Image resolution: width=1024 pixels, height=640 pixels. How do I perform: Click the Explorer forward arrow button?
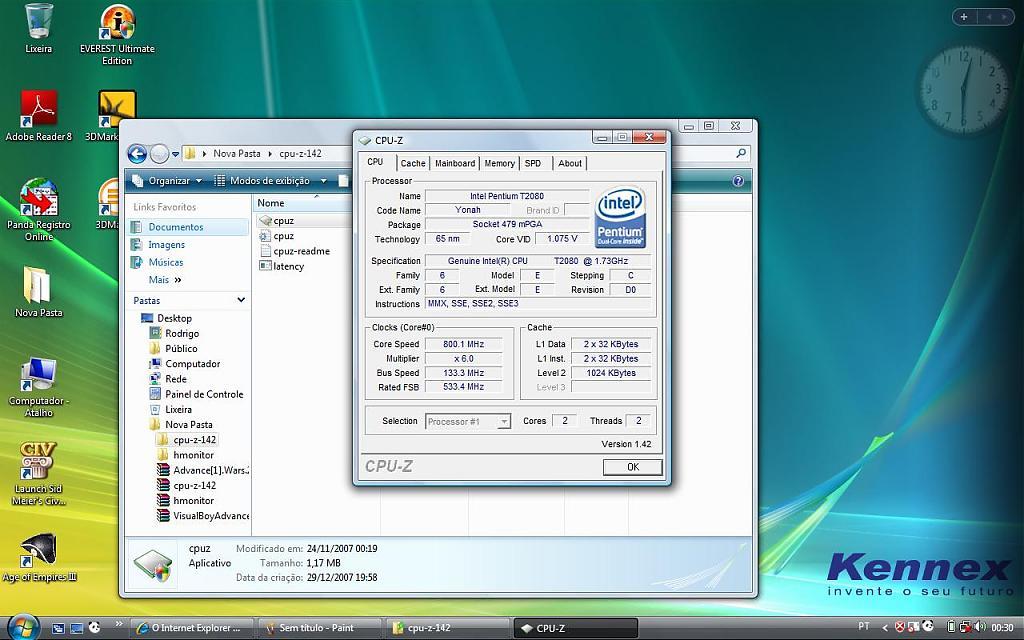(x=159, y=154)
